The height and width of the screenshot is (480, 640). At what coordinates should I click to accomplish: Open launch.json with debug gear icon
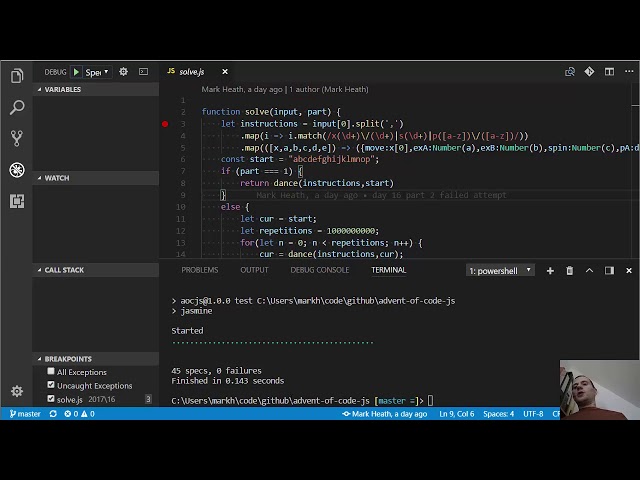[123, 72]
